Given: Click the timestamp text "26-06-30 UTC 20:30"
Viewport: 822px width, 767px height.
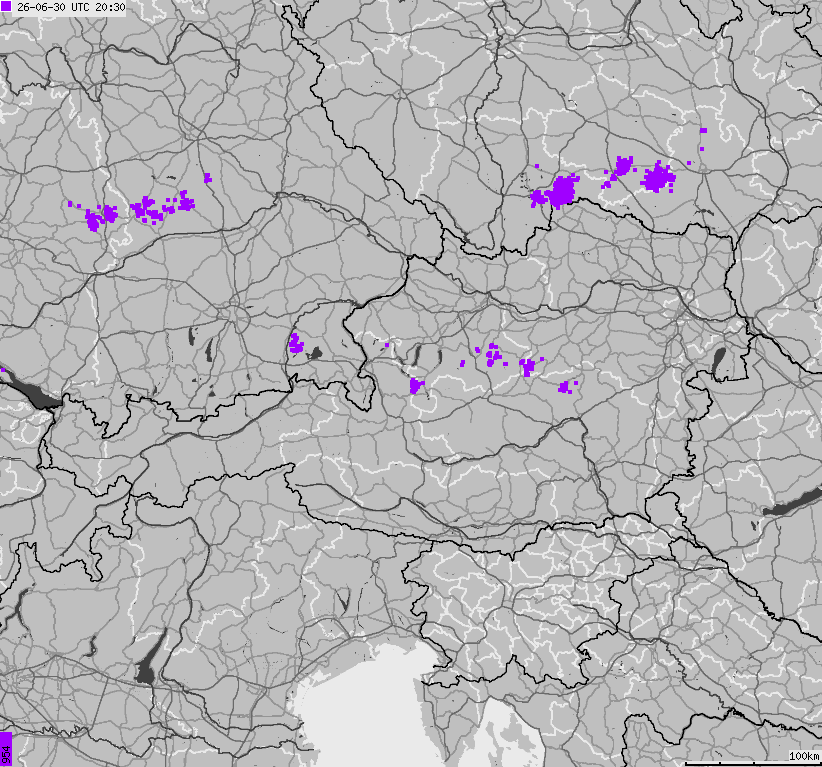Looking at the screenshot, I should coord(71,7).
